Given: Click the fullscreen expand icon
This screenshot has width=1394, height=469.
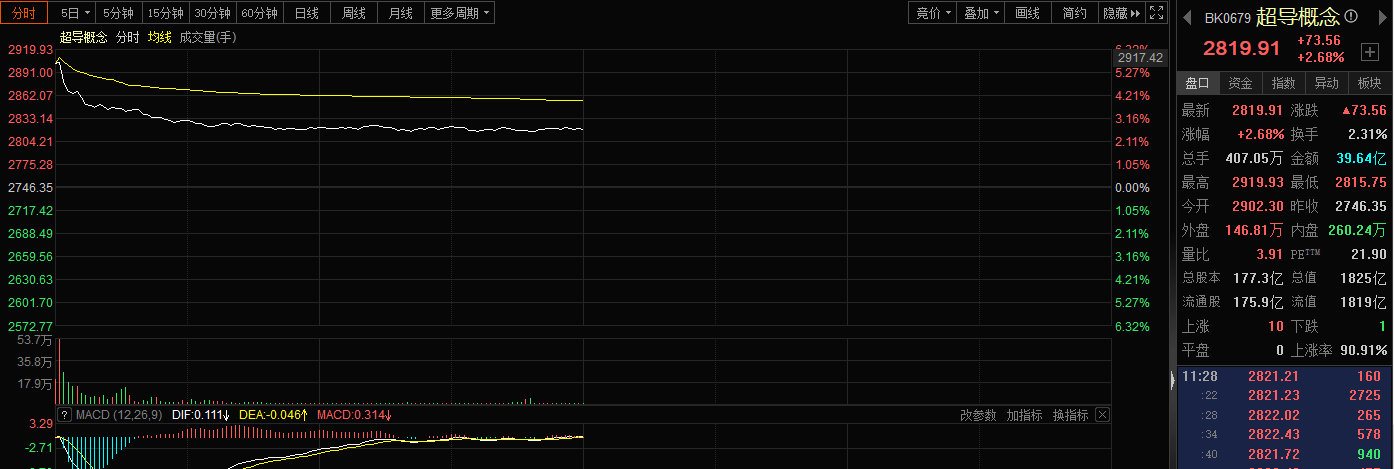Looking at the screenshot, I should 1156,13.
